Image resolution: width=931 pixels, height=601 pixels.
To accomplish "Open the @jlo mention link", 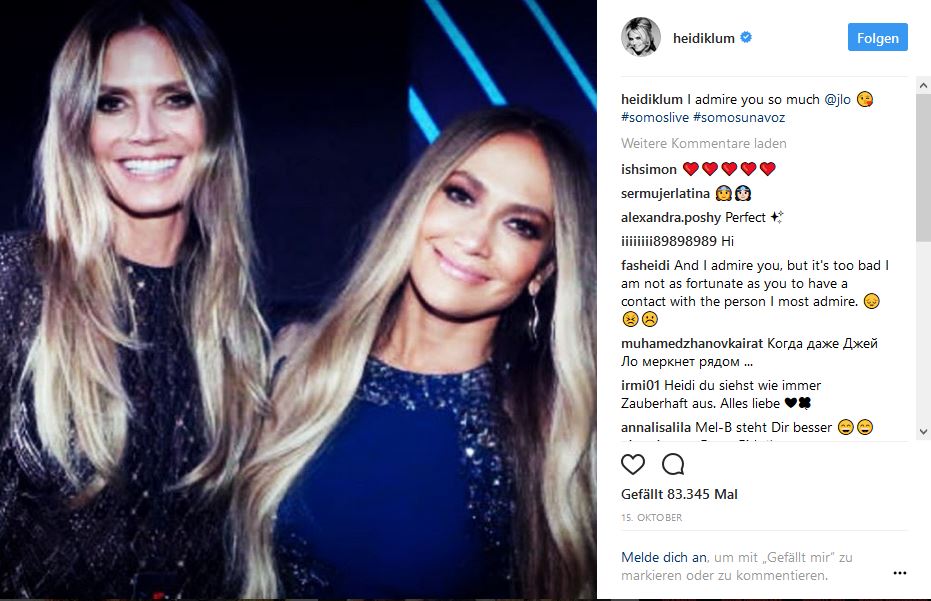I will click(837, 100).
